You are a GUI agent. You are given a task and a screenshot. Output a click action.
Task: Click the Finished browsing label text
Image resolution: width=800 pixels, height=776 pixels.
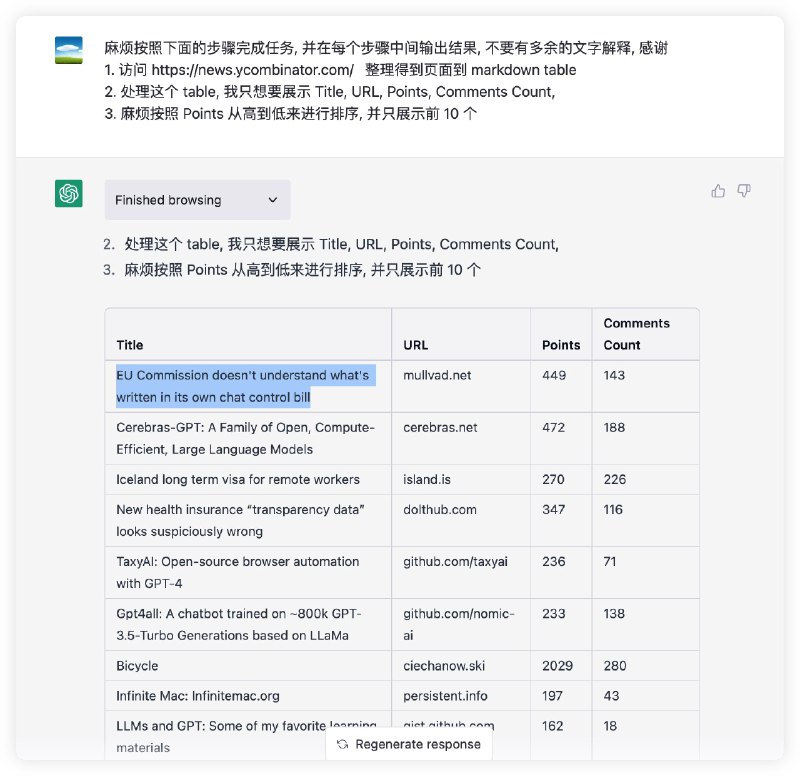click(x=168, y=200)
